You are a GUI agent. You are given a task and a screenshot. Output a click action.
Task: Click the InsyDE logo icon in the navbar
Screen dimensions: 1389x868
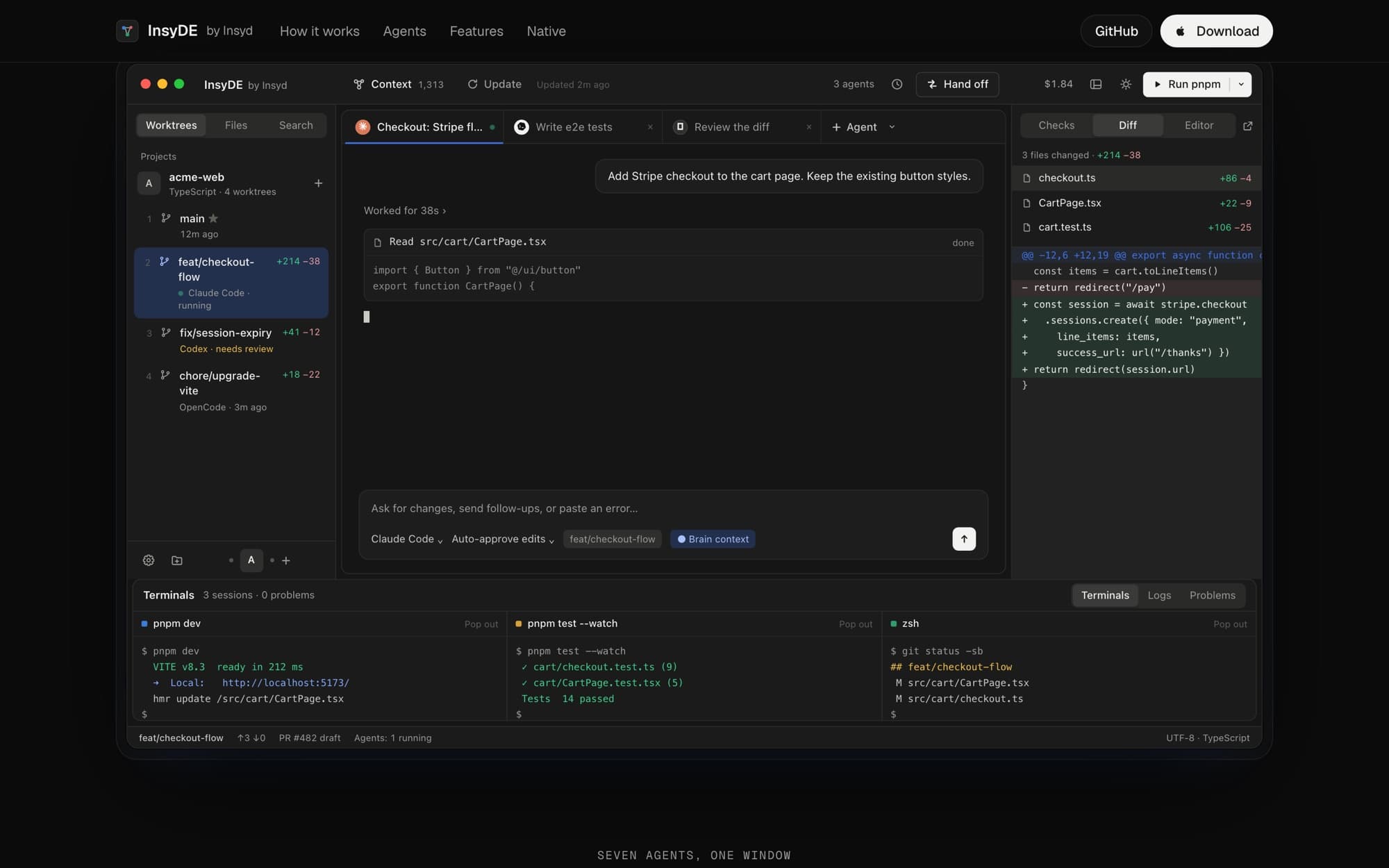click(127, 31)
